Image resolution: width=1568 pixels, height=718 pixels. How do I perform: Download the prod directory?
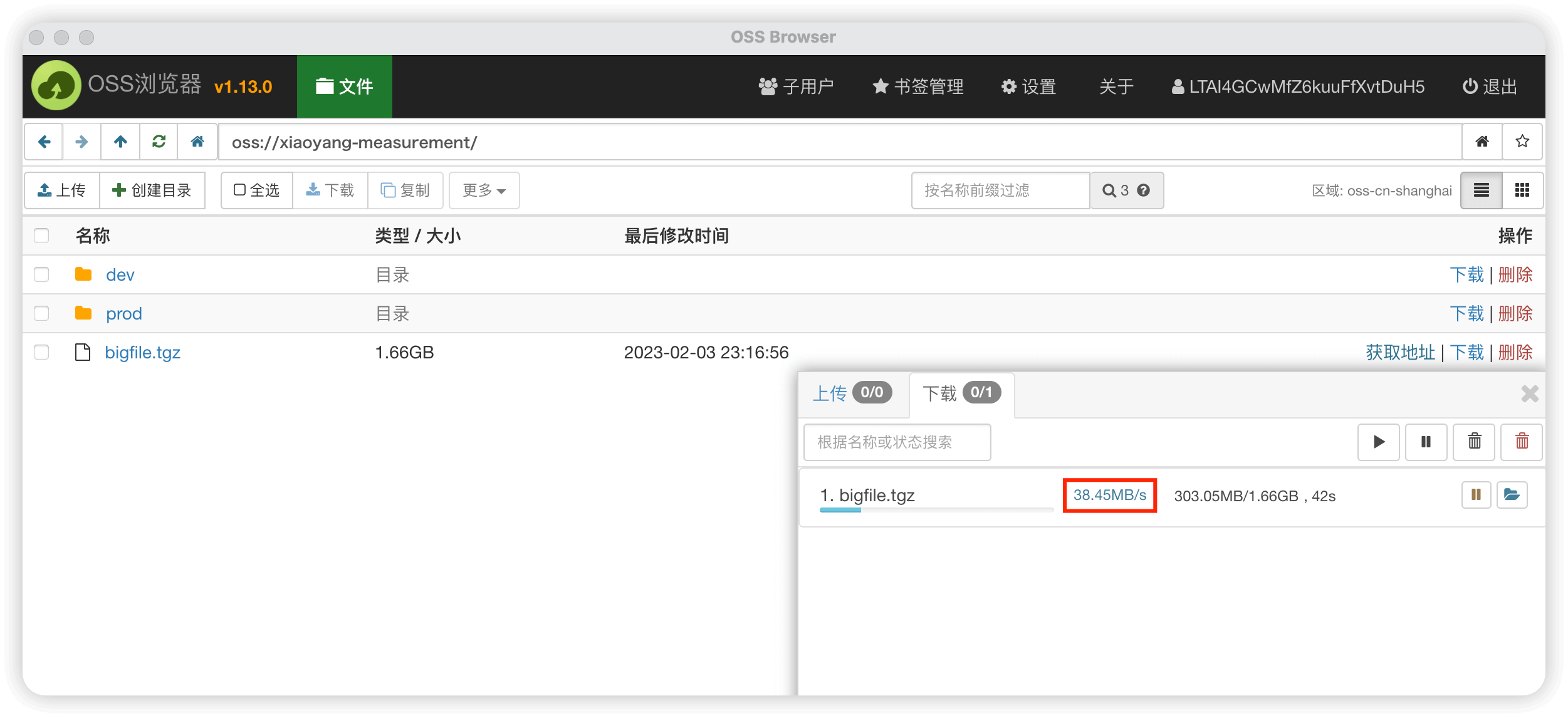coord(1467,313)
